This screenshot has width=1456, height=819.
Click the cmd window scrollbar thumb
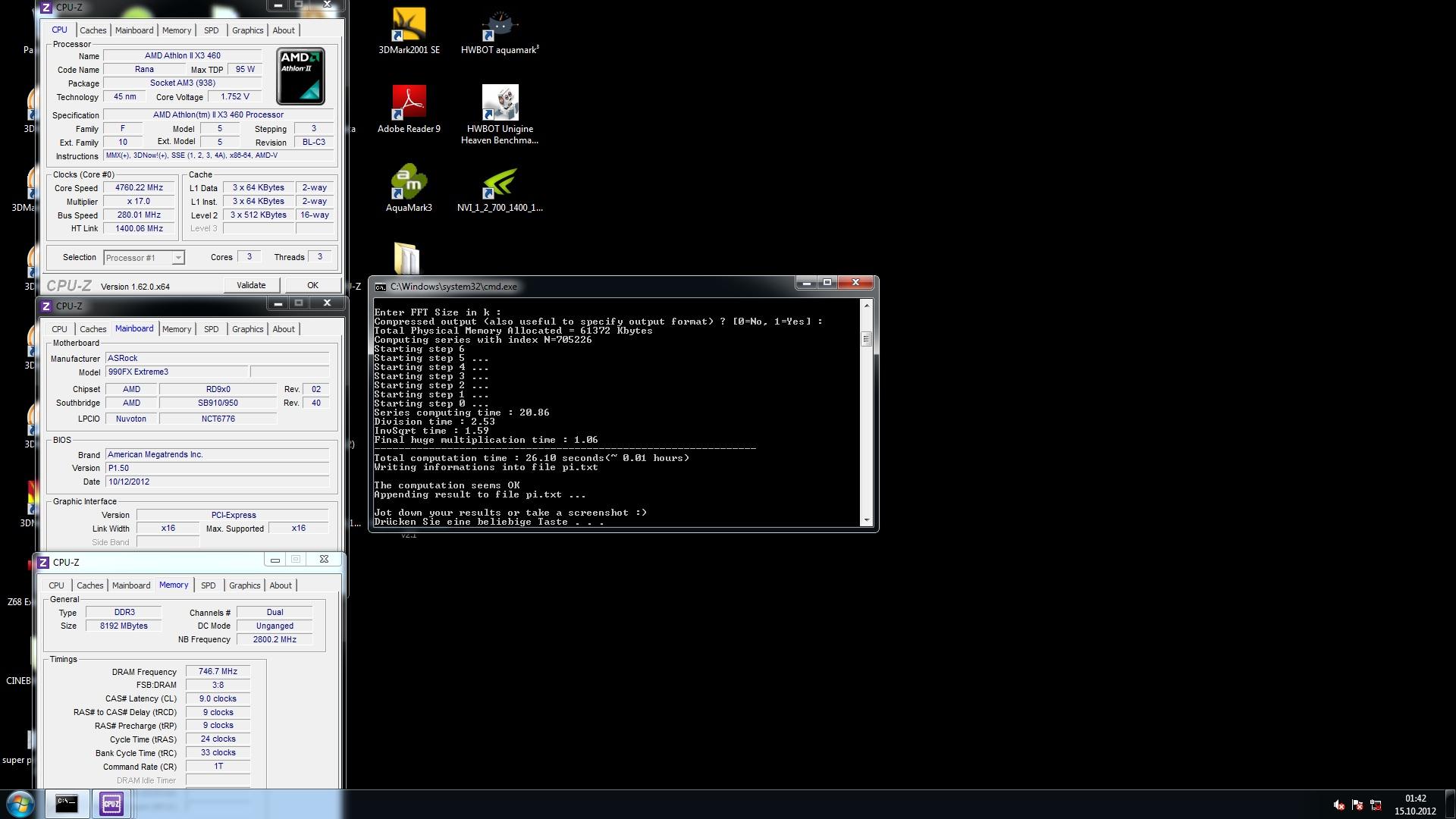click(x=867, y=339)
